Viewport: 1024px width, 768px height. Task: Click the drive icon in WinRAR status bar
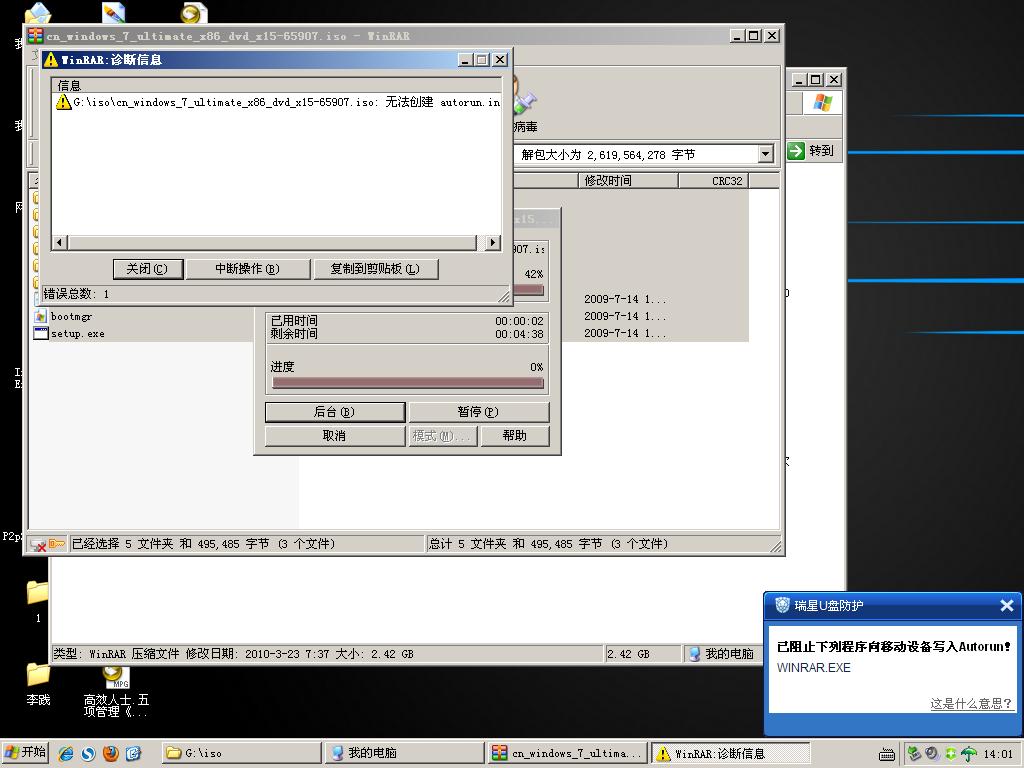(x=38, y=544)
